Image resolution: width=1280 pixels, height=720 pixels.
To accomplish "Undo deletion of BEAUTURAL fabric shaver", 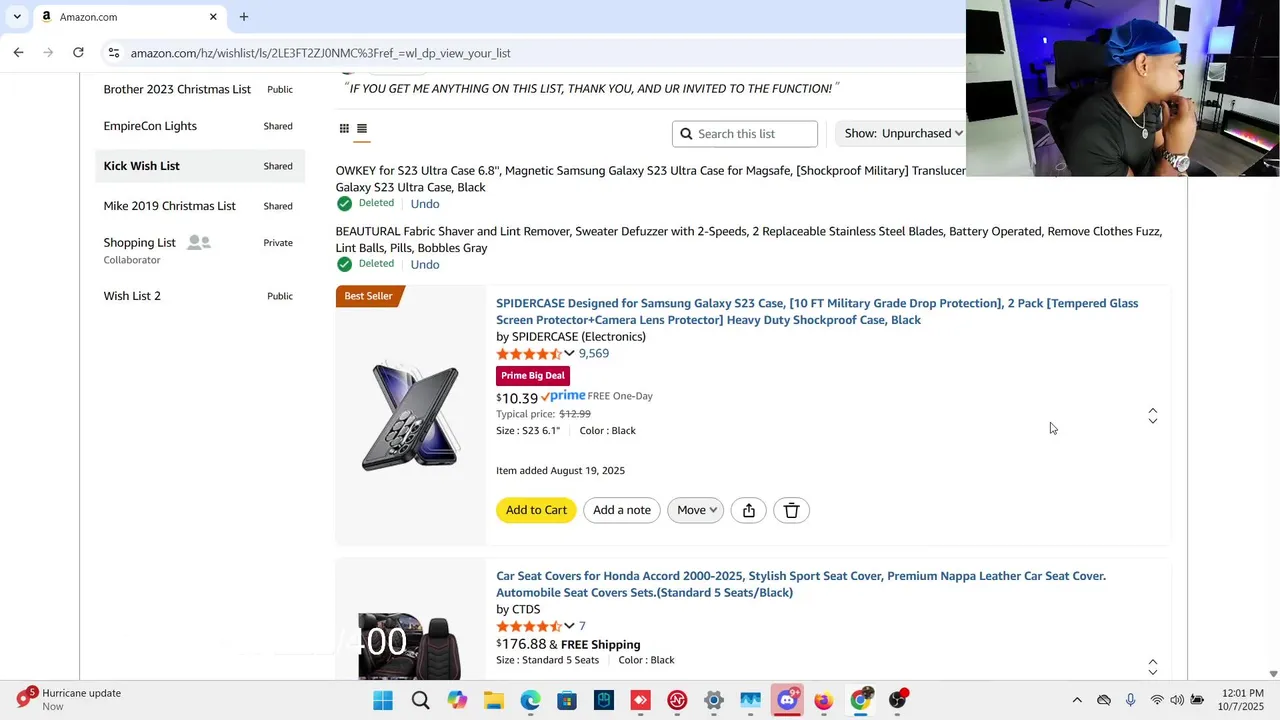I will pos(425,265).
